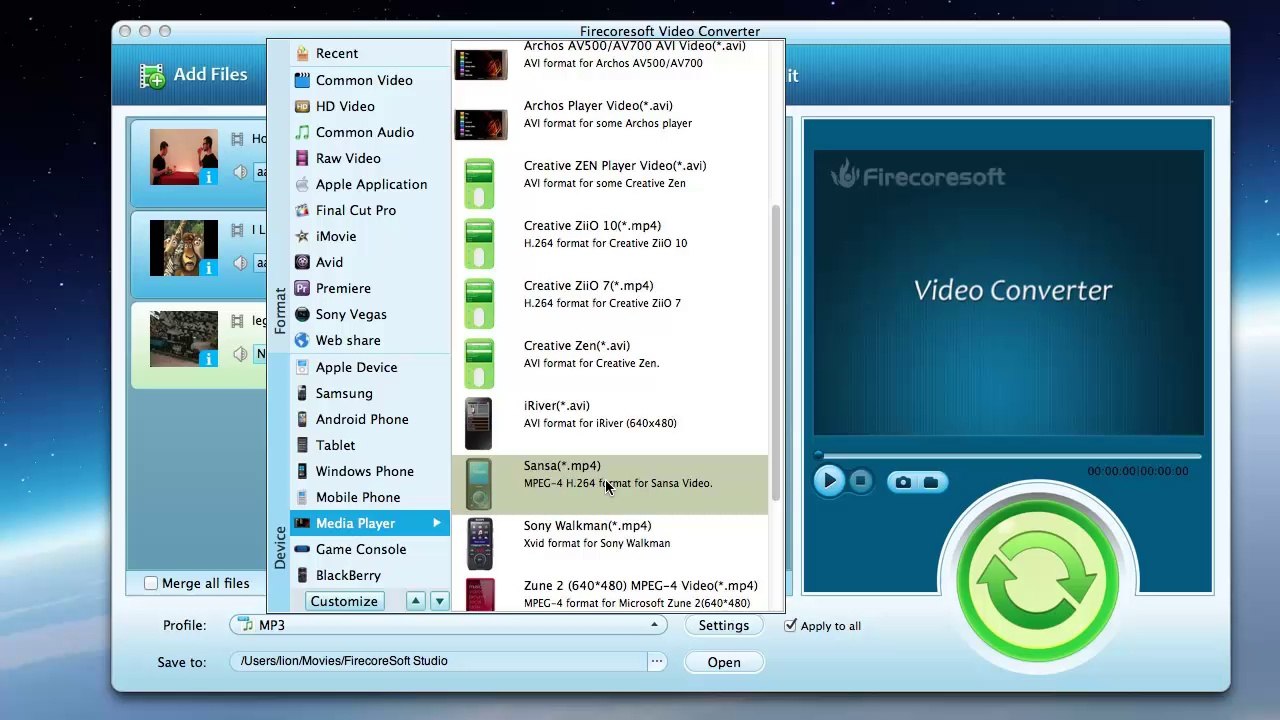Click the category list up arrow
This screenshot has width=1280, height=720.
(x=415, y=601)
